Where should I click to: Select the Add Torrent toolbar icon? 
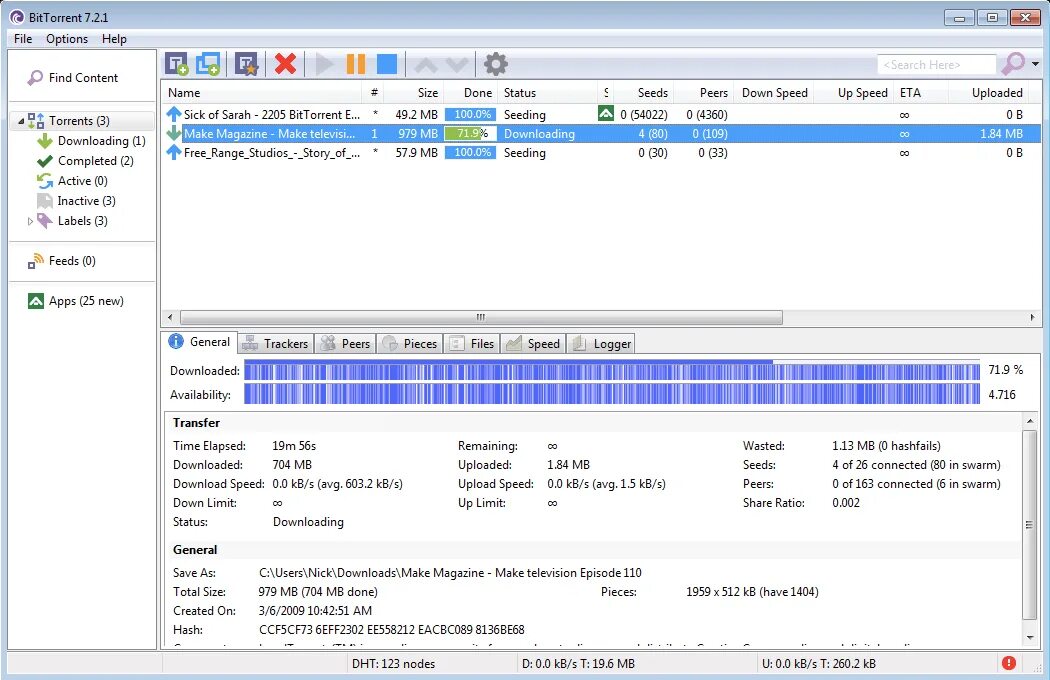[178, 62]
